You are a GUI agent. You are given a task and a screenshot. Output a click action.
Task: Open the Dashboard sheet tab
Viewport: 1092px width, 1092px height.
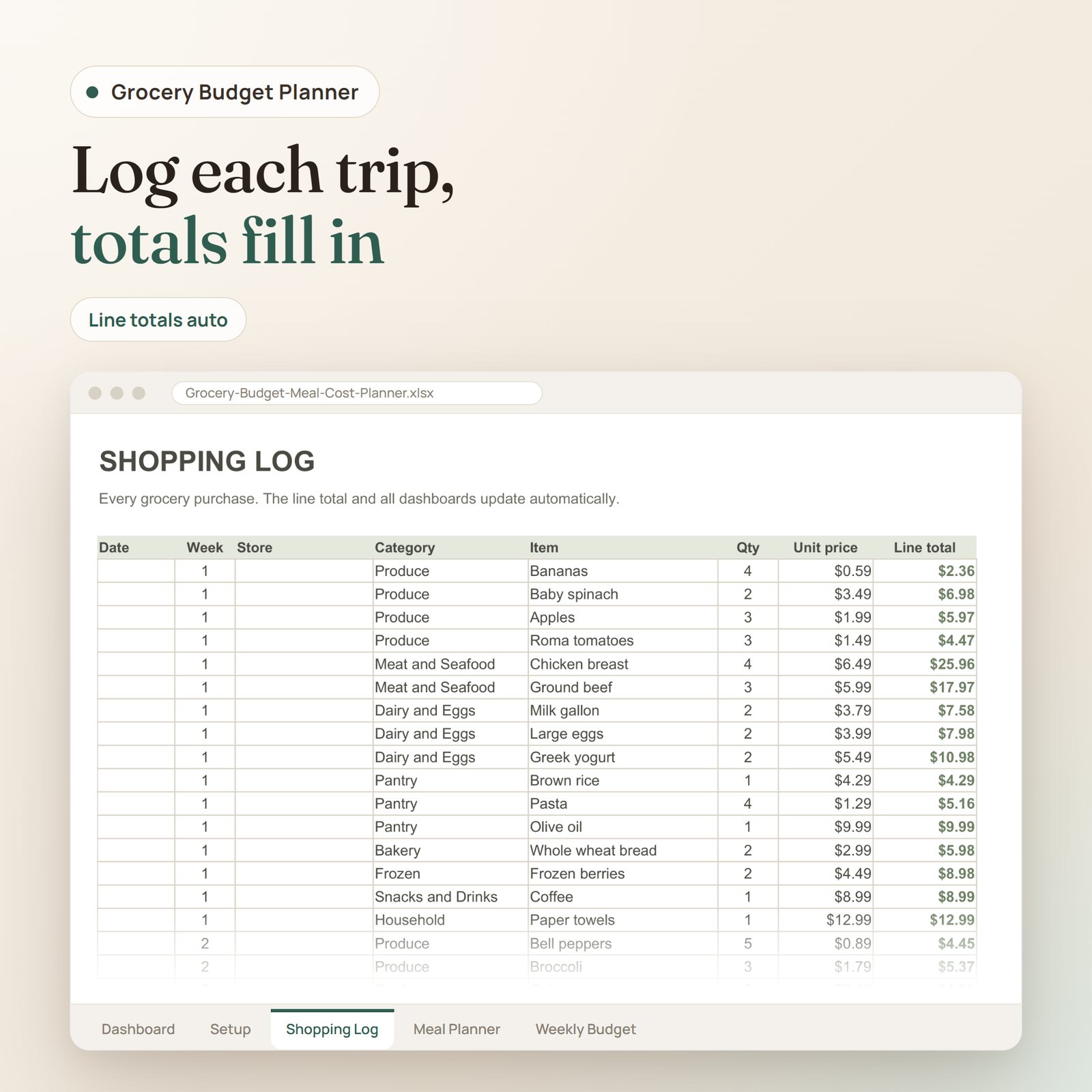pyautogui.click(x=138, y=1029)
